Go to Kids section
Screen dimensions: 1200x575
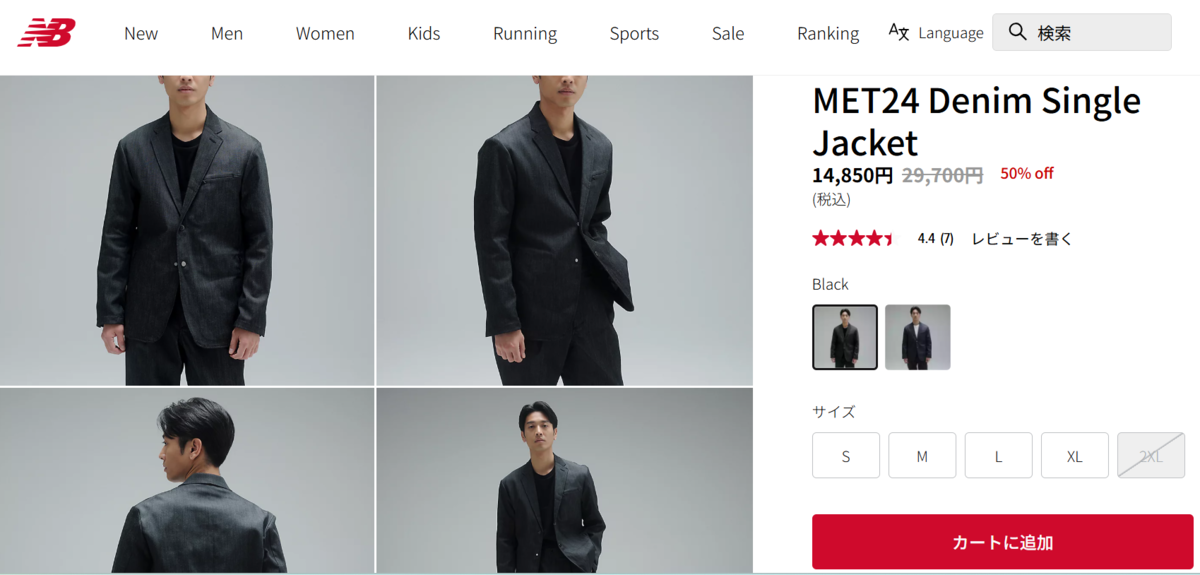click(424, 33)
